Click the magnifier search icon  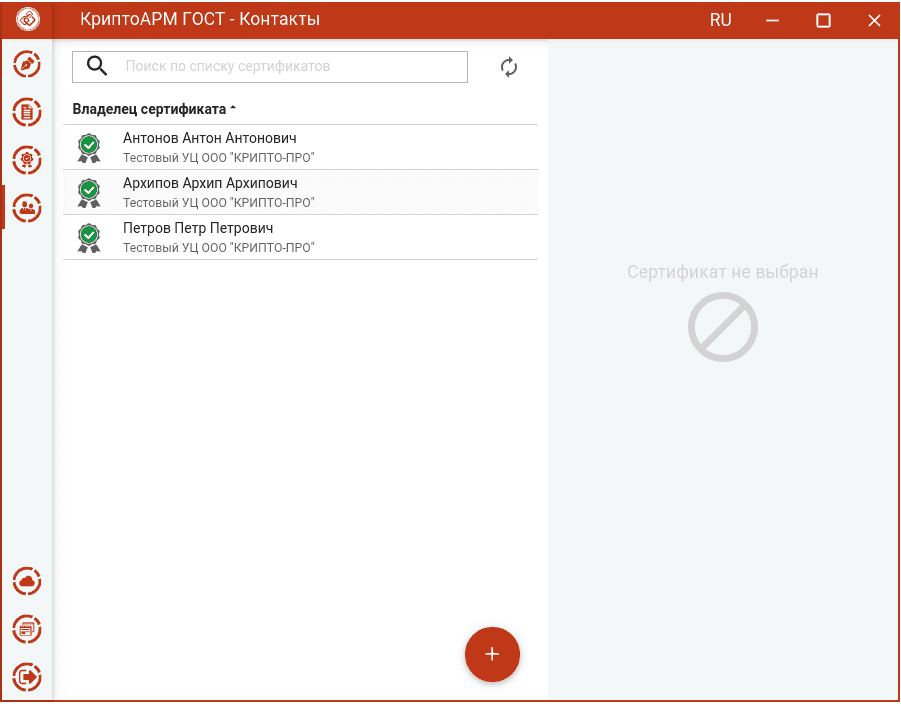point(97,66)
